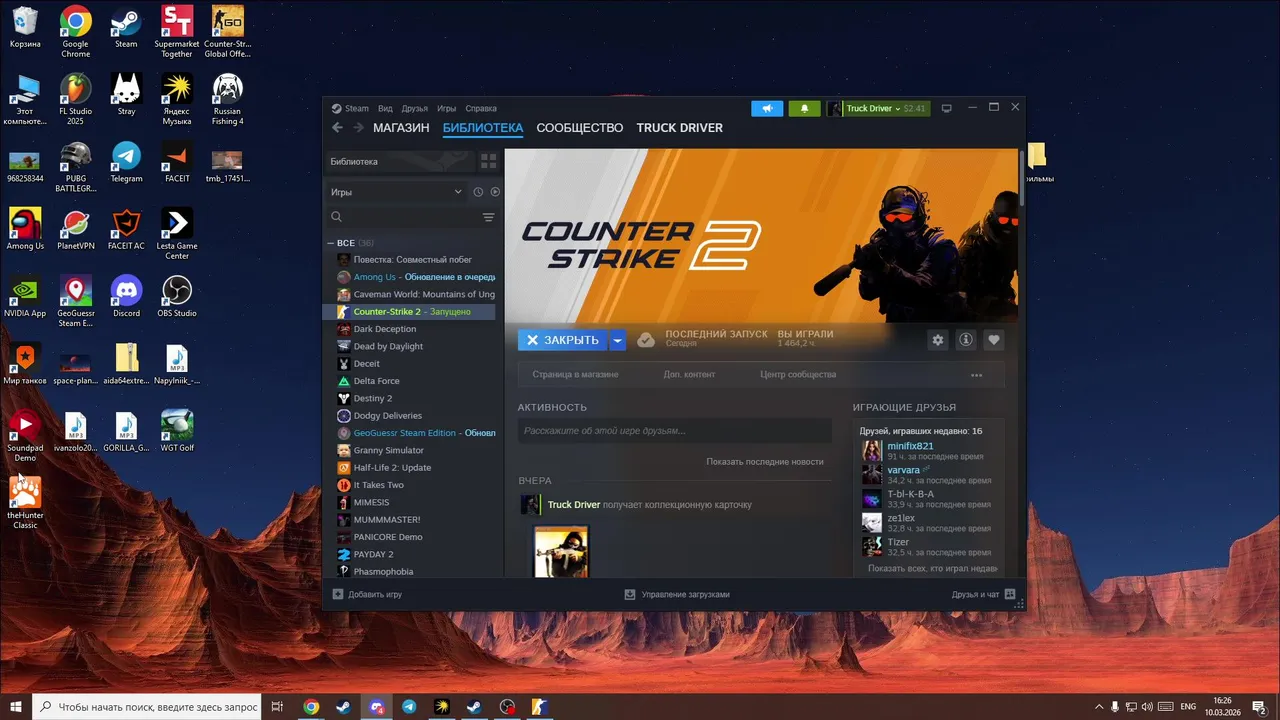Show only ready-to-play games icon
Screen dimensions: 1280x720
(495, 192)
